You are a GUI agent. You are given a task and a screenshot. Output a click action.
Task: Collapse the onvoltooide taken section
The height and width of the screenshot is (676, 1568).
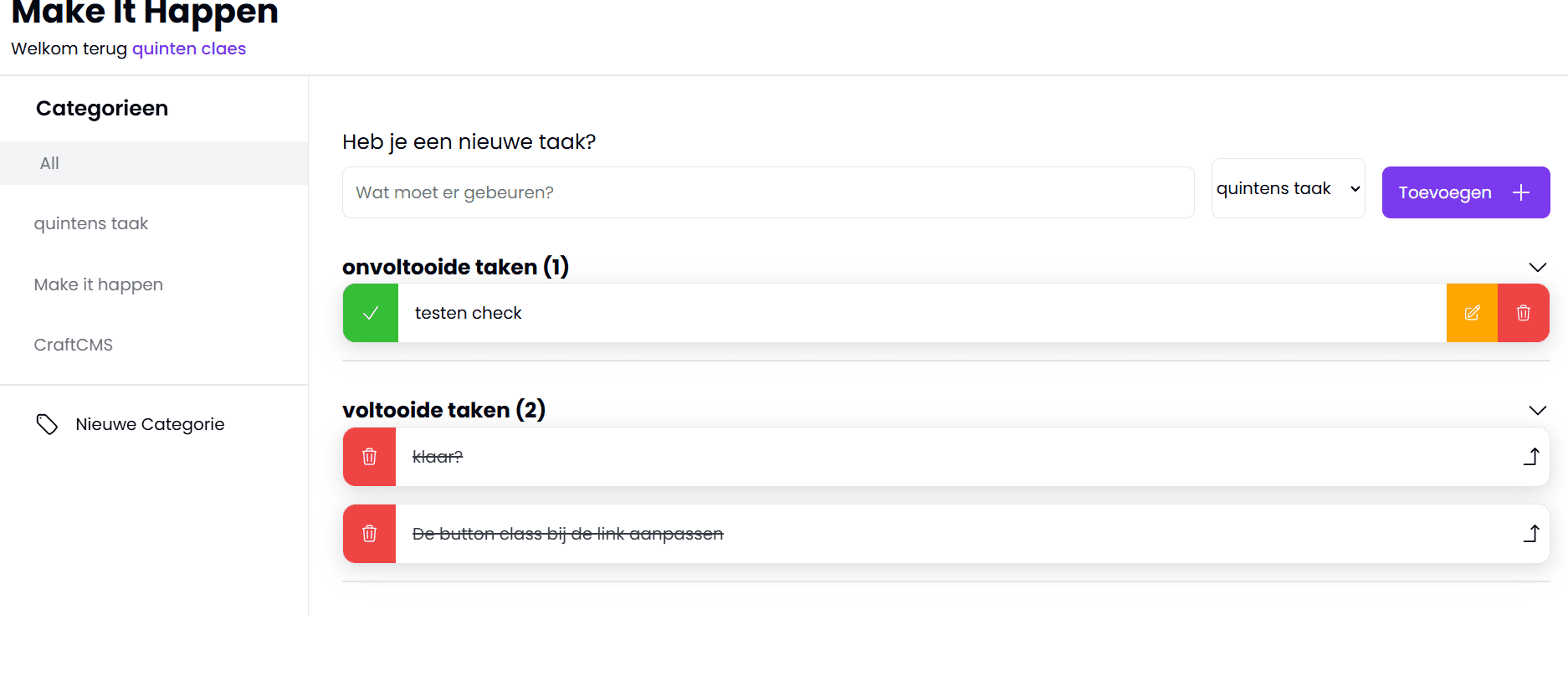point(1537,268)
